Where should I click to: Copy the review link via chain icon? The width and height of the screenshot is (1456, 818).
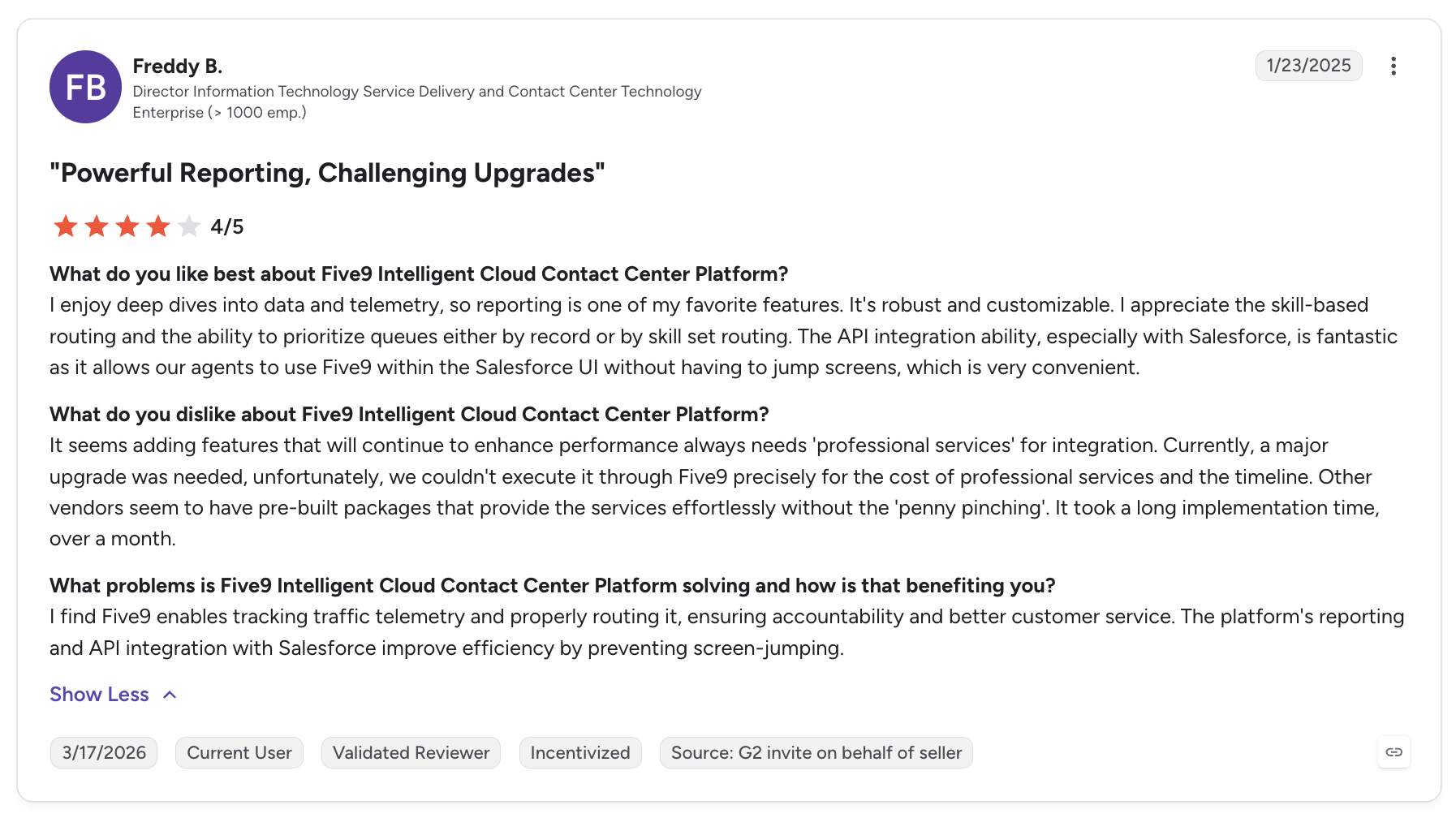point(1394,752)
